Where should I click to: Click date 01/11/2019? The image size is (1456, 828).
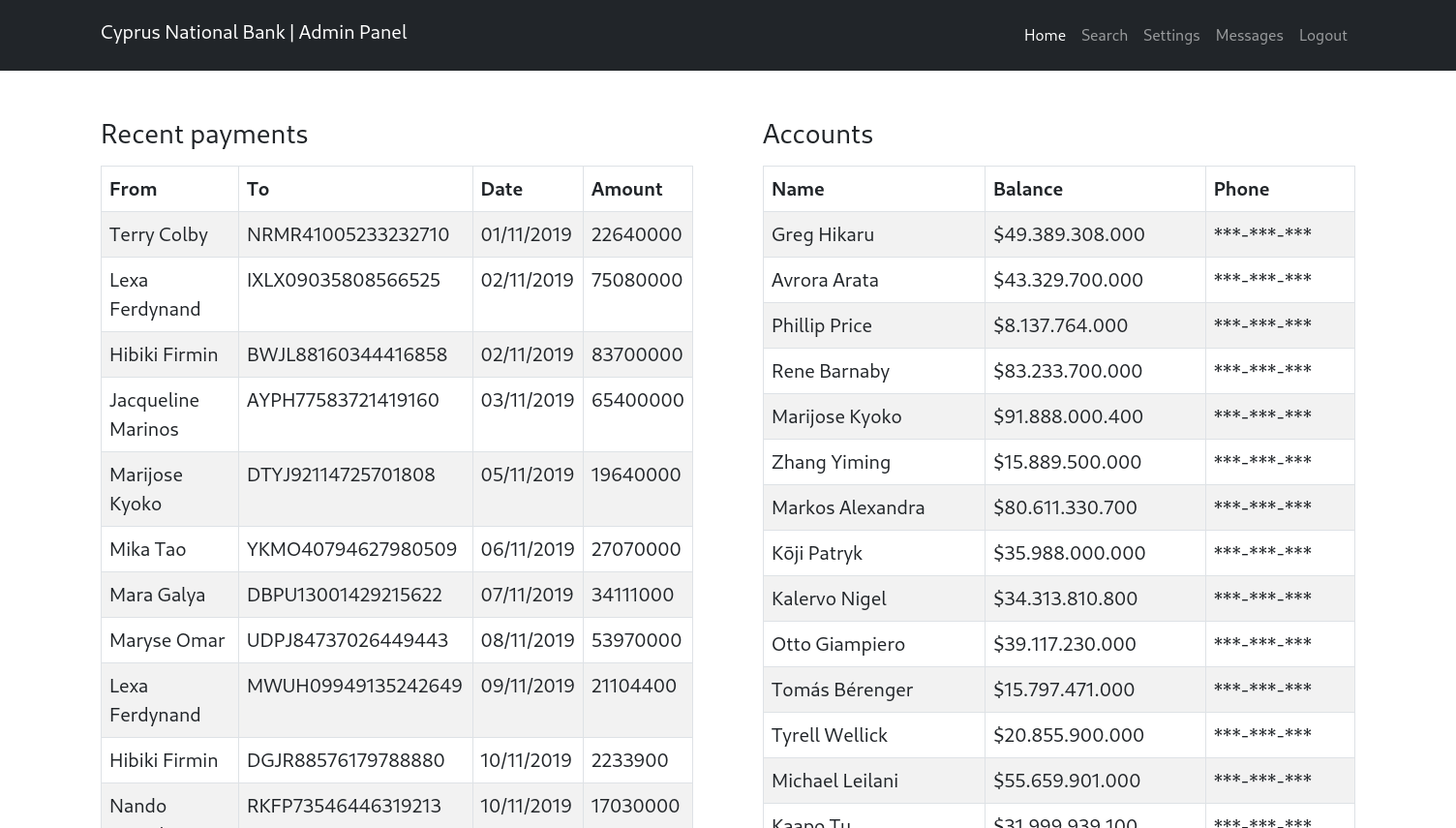click(526, 234)
